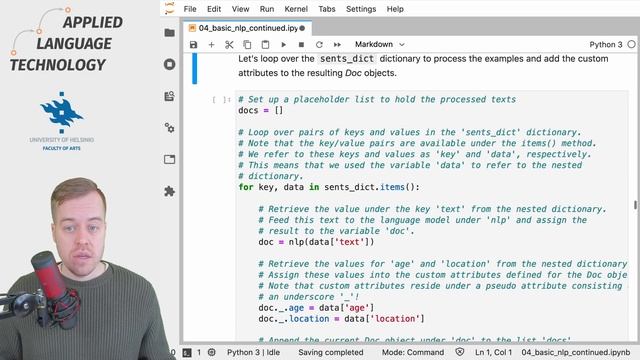Open the Kernel menu

click(x=296, y=9)
